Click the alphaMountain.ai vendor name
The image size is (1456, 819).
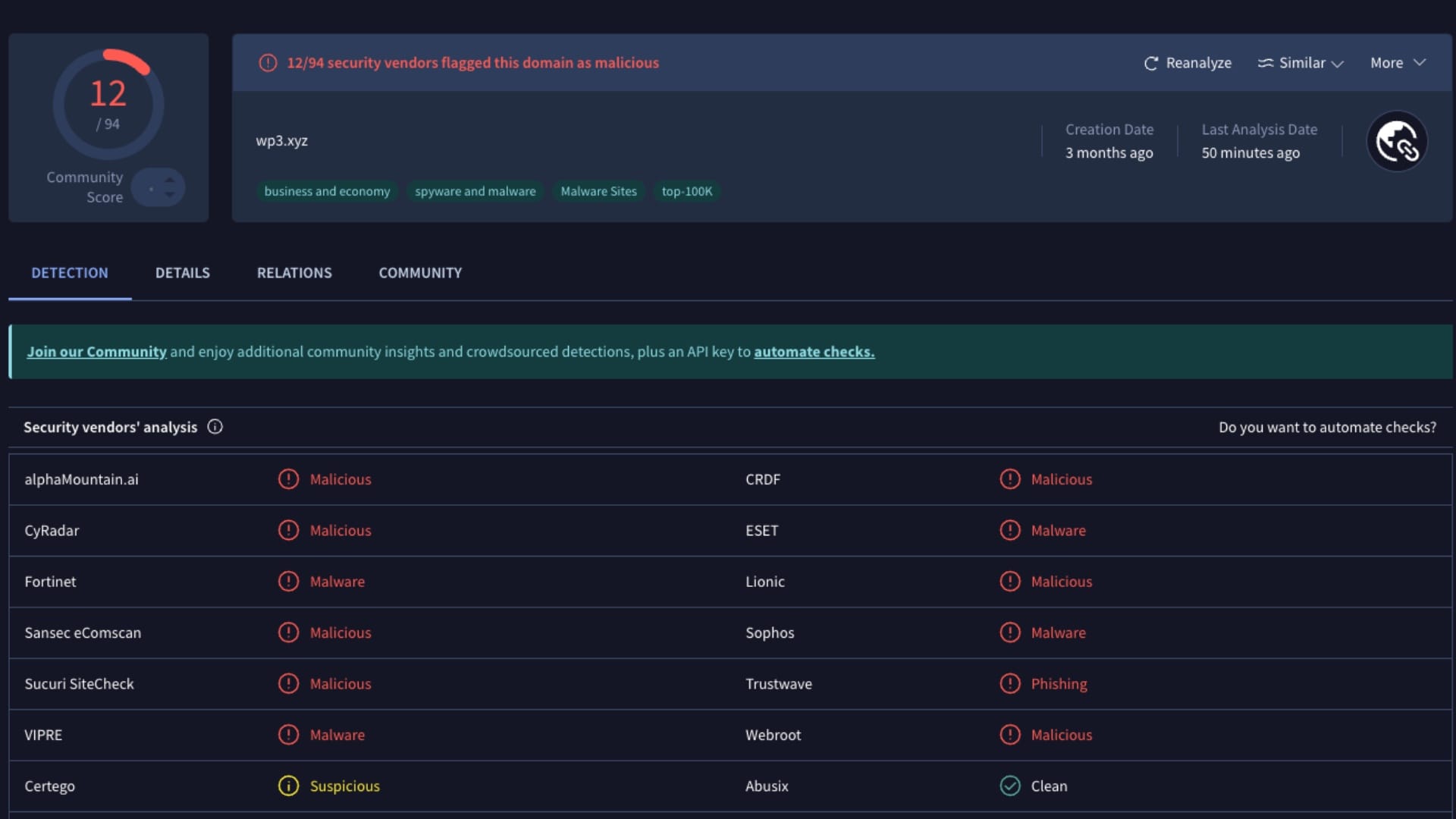click(x=81, y=479)
